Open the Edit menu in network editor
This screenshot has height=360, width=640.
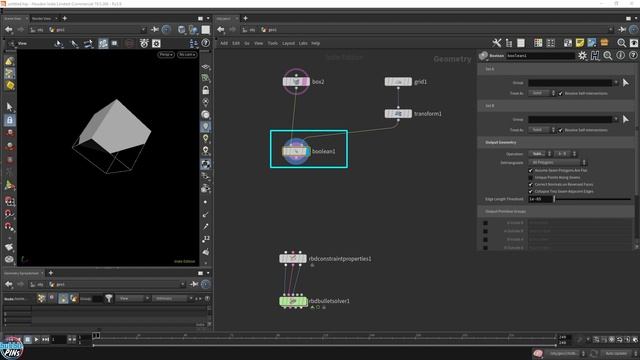pos(236,43)
